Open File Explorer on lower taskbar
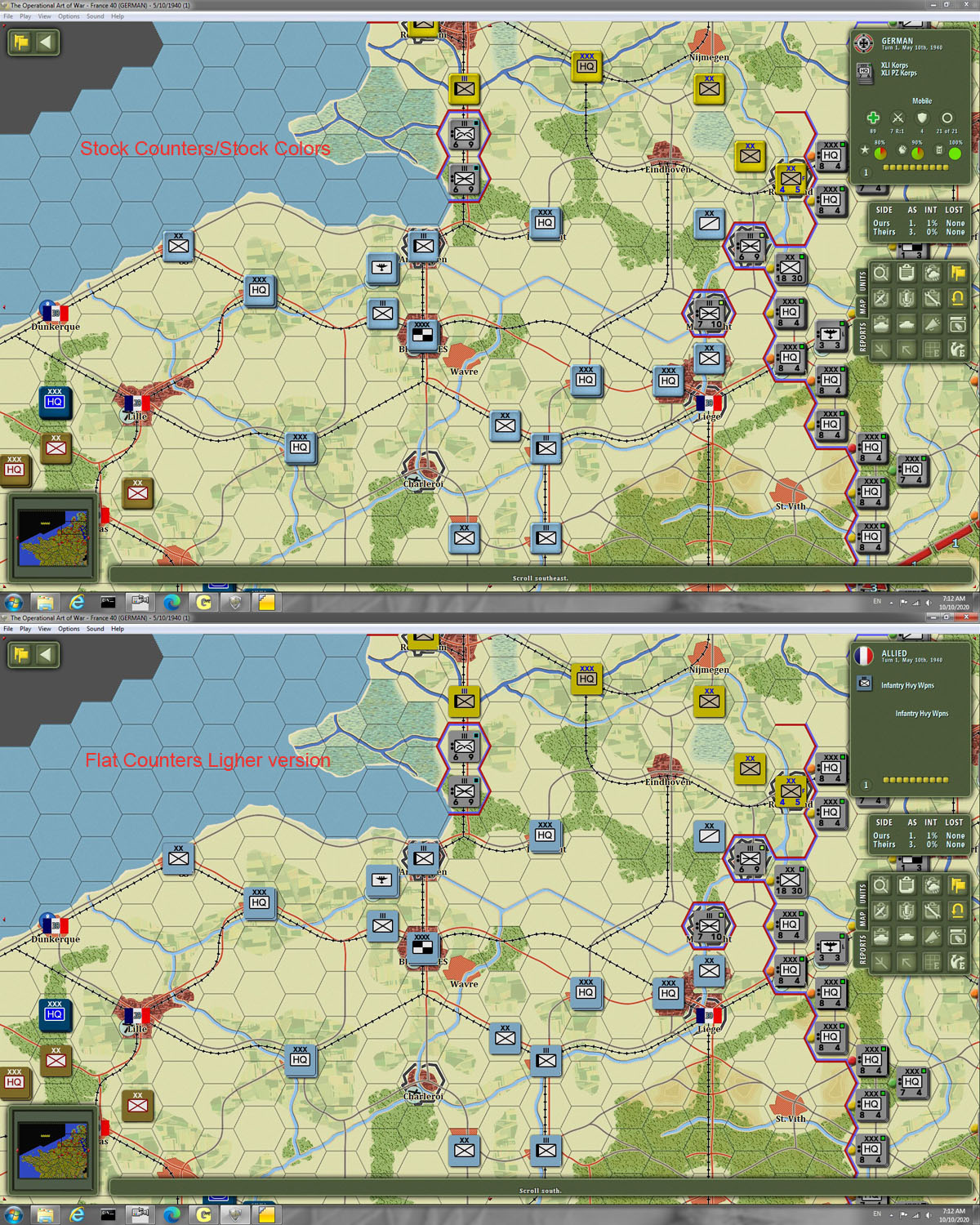The height and width of the screenshot is (1225, 980). click(45, 1215)
